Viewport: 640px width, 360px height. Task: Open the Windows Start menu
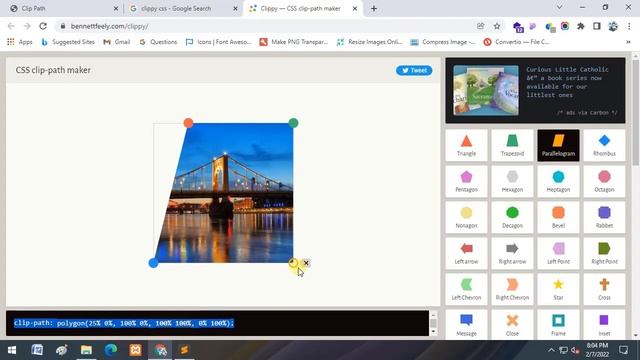(x=12, y=350)
